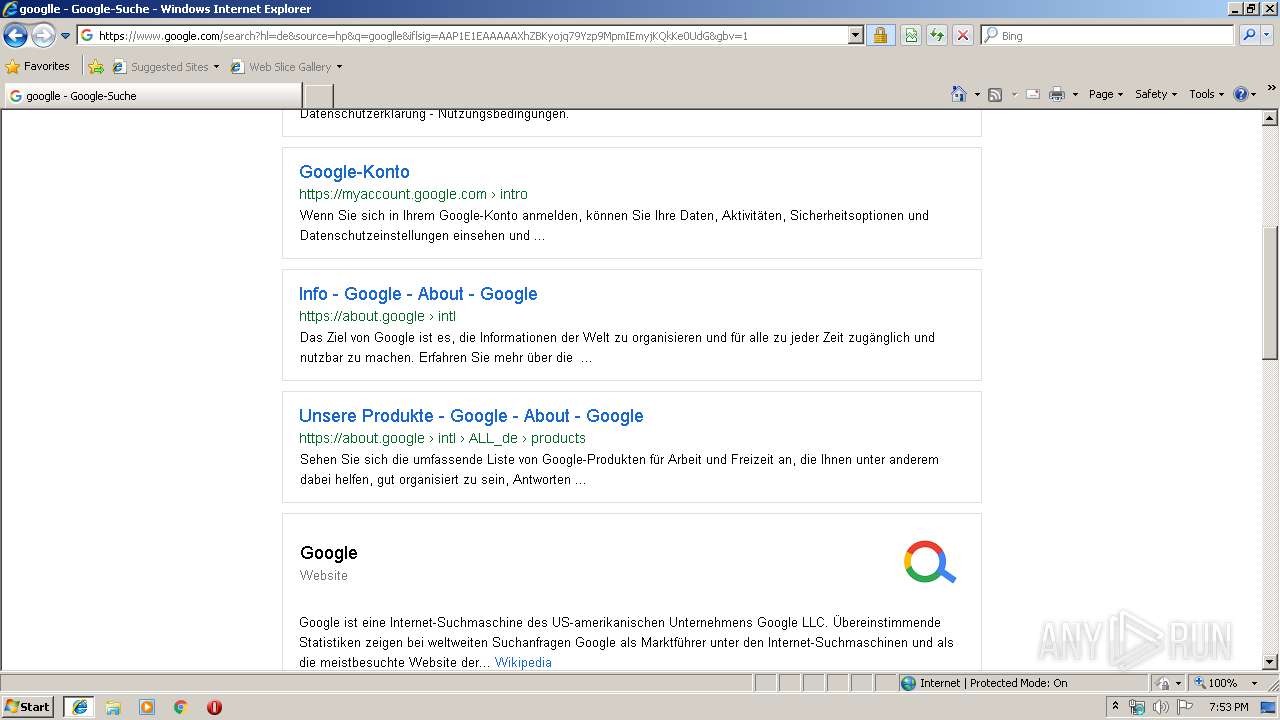1280x720 pixels.
Task: Open the Favorites star button
Action: (x=38, y=66)
